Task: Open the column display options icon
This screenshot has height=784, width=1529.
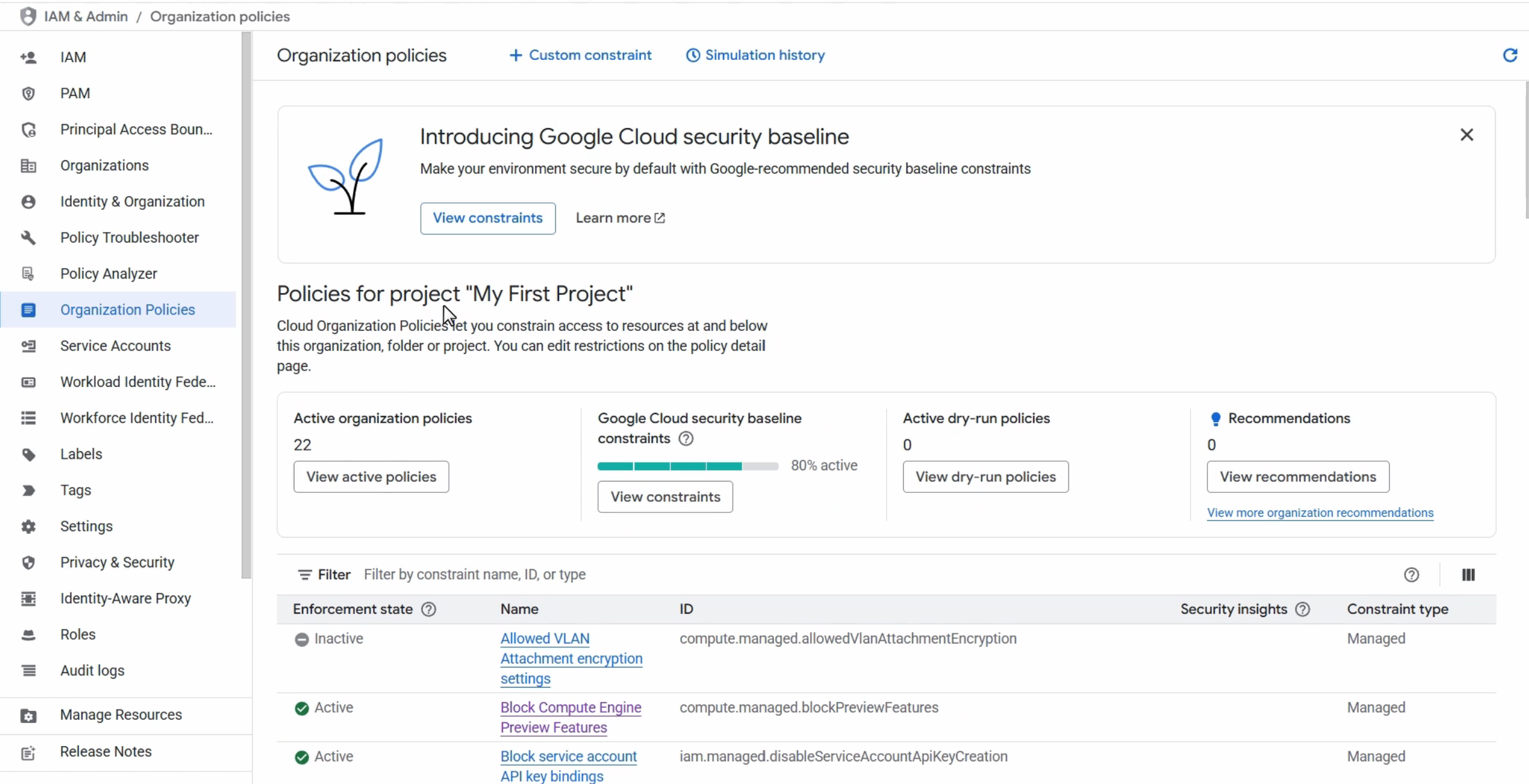Action: tap(1468, 575)
